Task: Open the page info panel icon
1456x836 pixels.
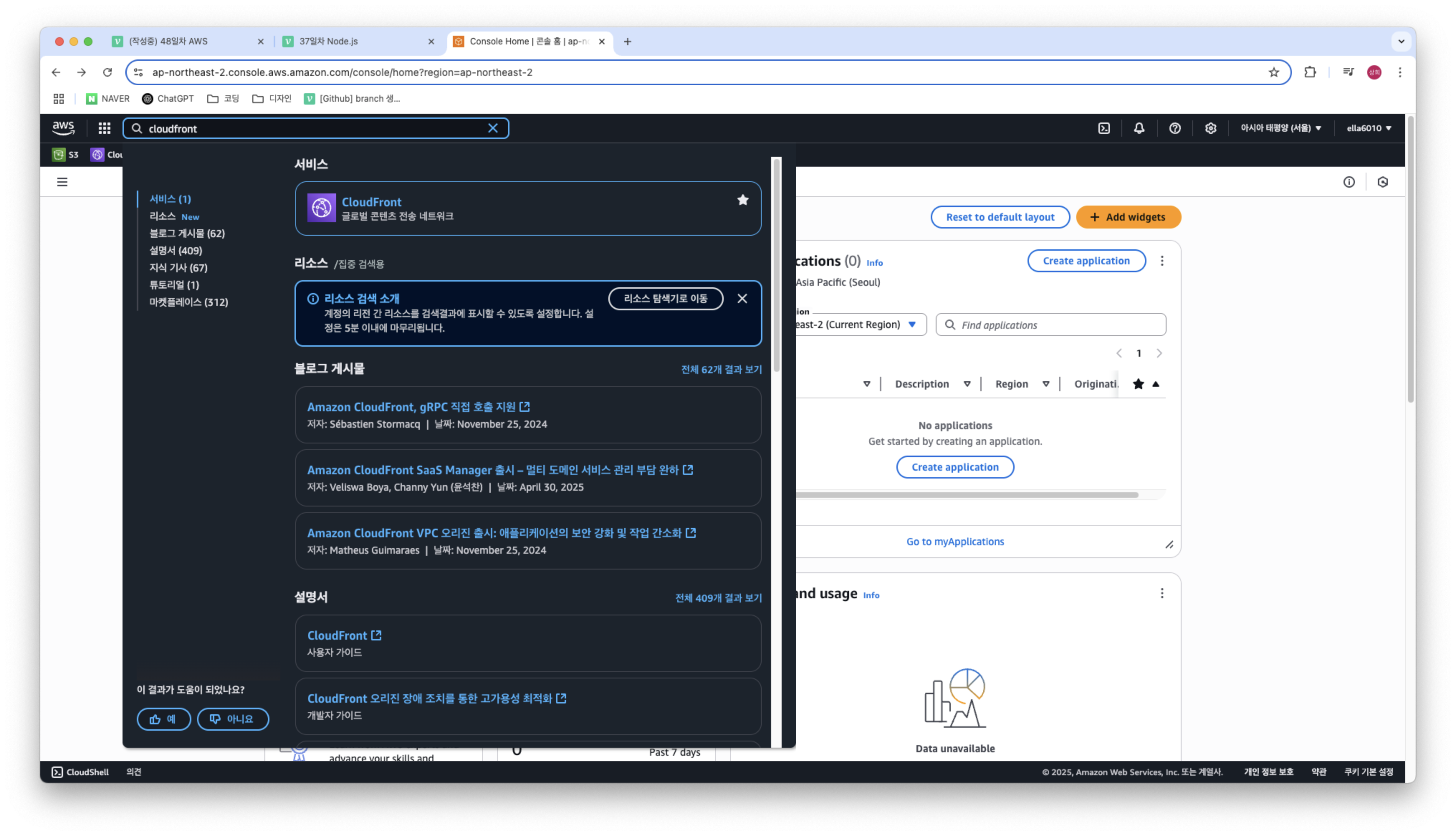Action: pyautogui.click(x=1349, y=182)
